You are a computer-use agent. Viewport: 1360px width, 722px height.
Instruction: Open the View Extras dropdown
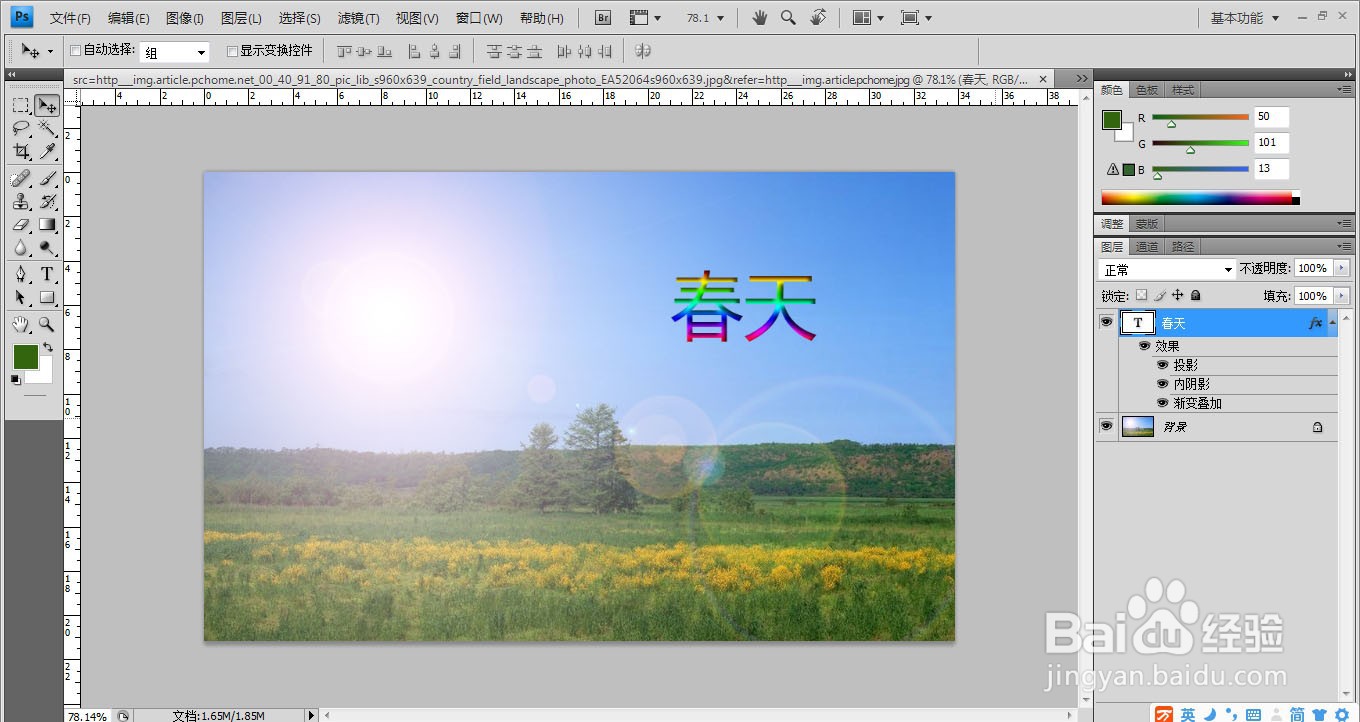[x=646, y=18]
